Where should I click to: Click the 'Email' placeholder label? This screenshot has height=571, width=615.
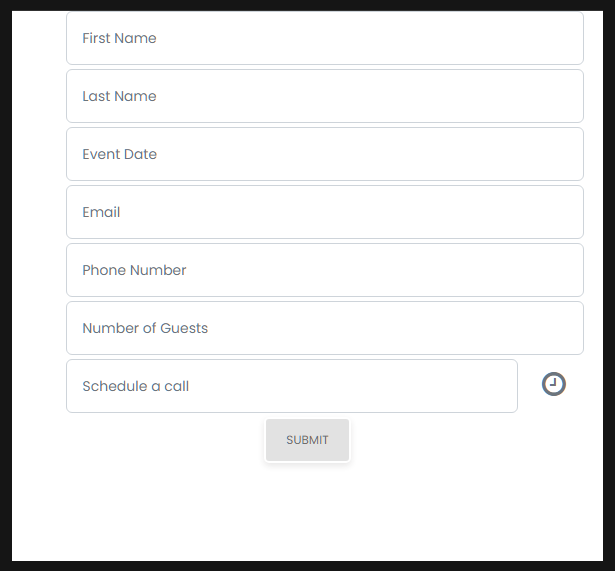tap(101, 212)
